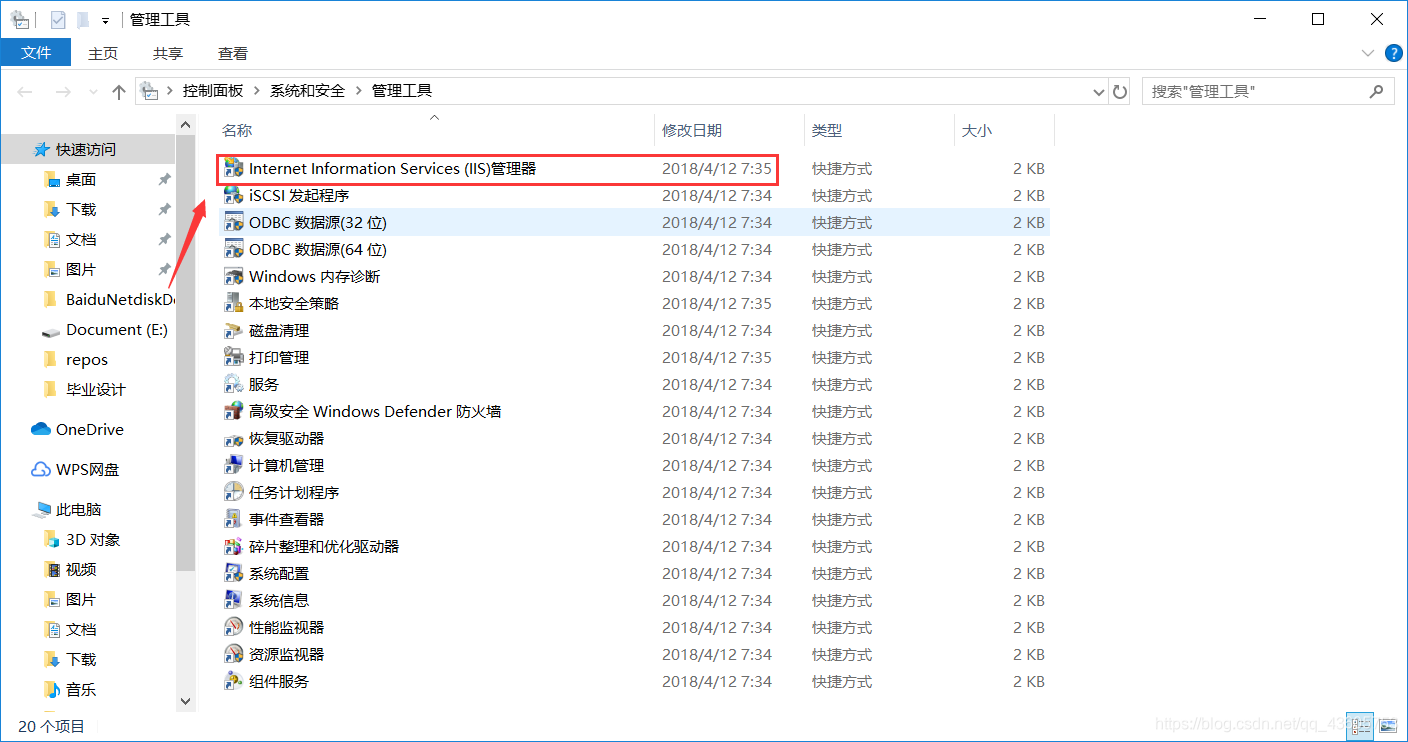Select the 打印管理 icon
The height and width of the screenshot is (742, 1408).
click(x=233, y=357)
